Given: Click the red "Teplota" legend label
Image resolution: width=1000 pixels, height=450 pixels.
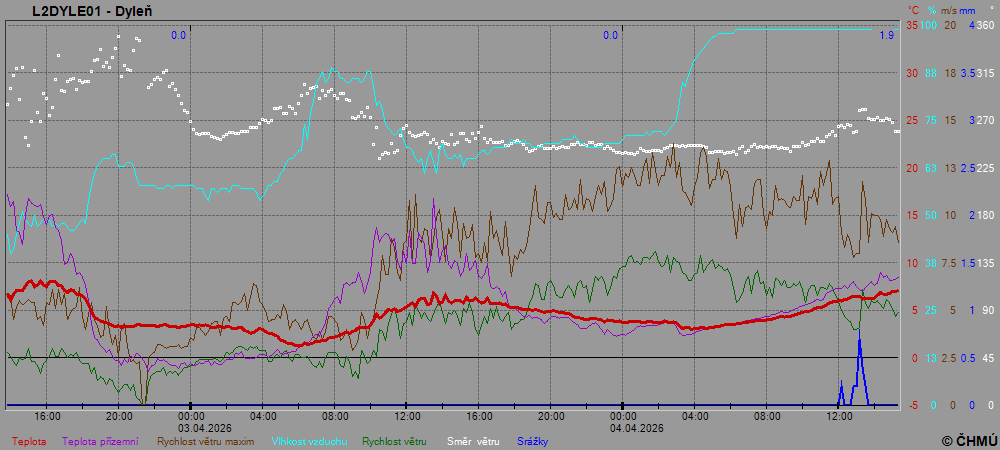Looking at the screenshot, I should (x=28, y=440).
